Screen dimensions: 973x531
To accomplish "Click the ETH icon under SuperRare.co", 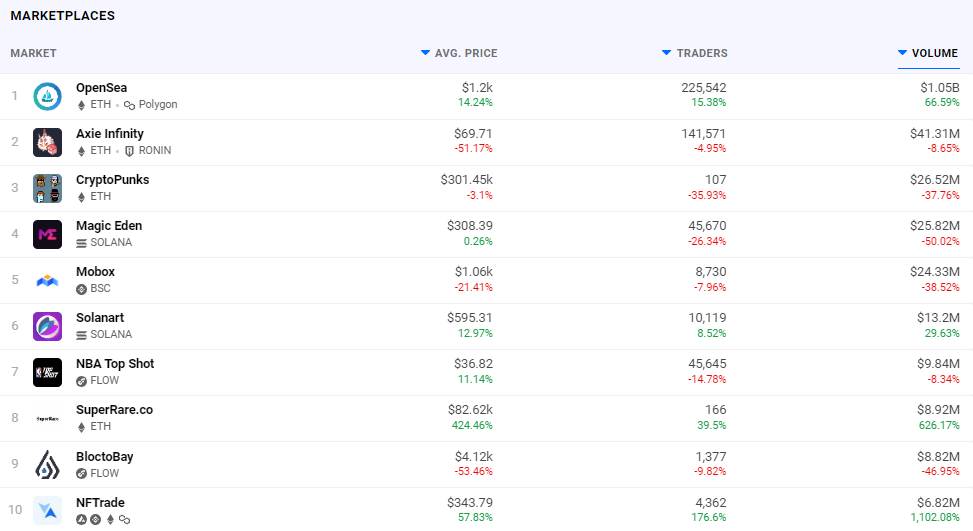I will [x=81, y=427].
